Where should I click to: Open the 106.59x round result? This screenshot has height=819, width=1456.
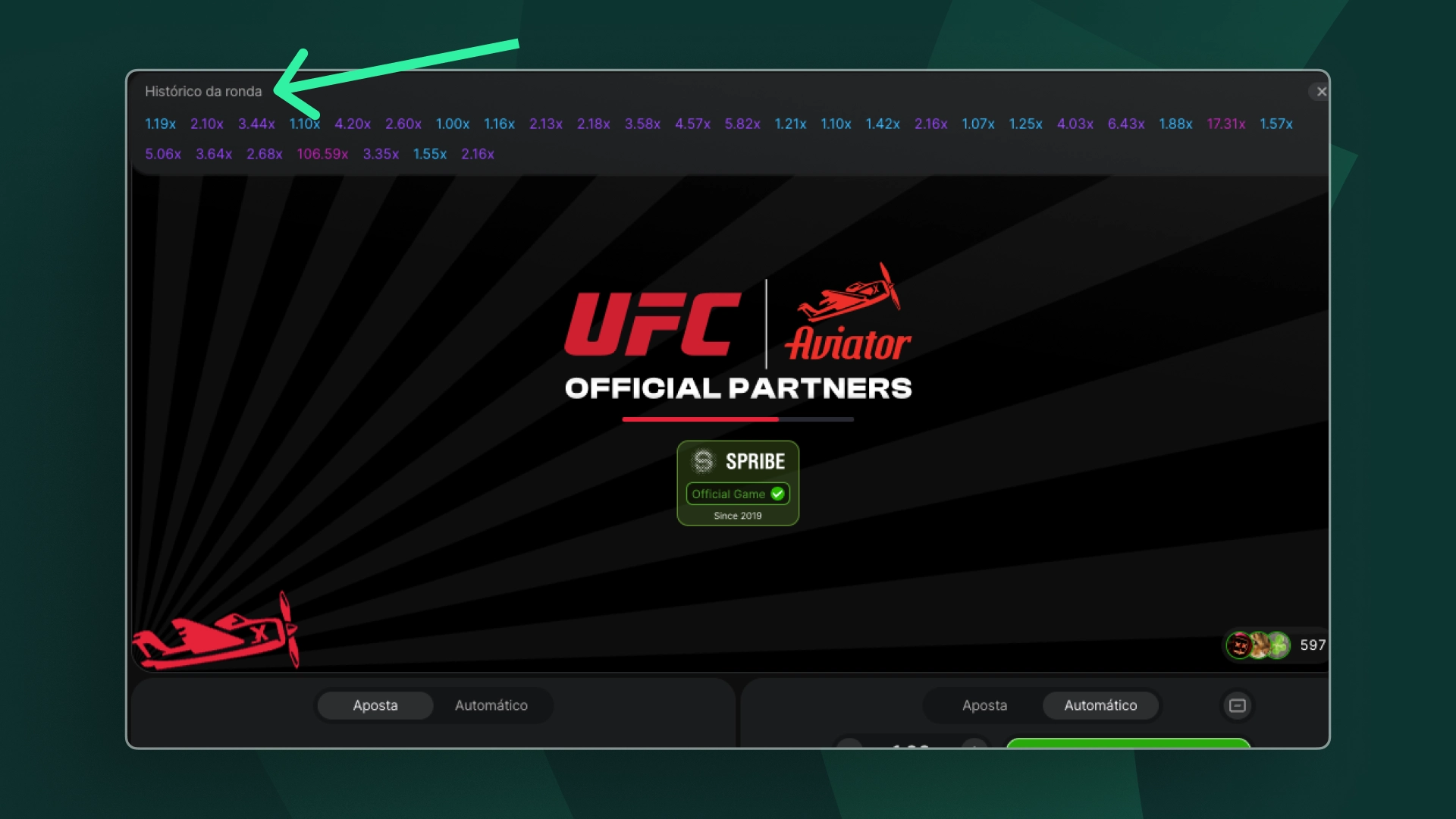point(322,154)
